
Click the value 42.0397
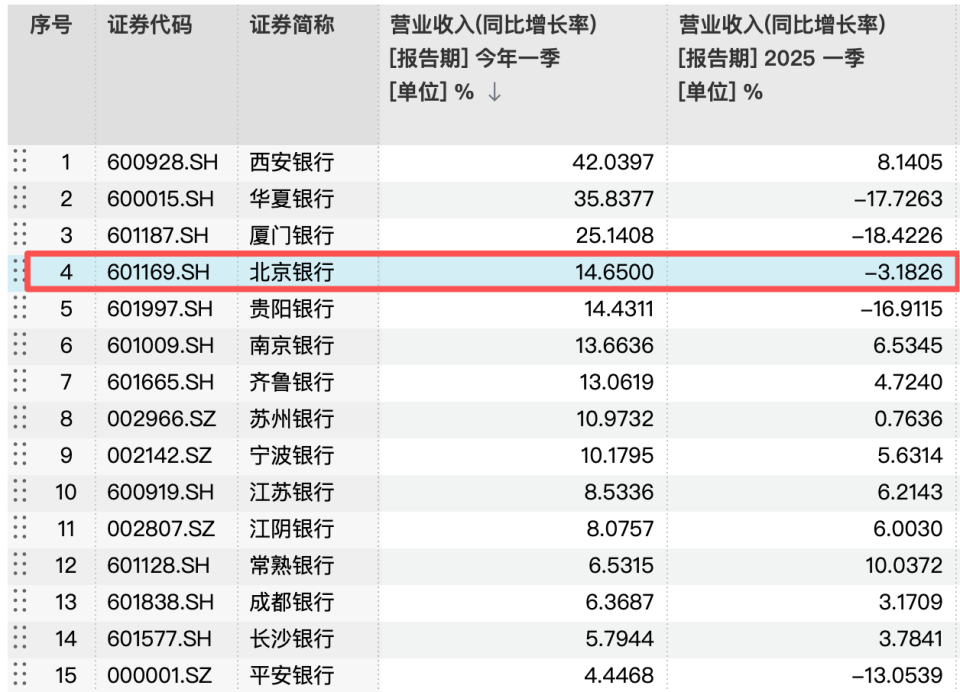point(613,162)
